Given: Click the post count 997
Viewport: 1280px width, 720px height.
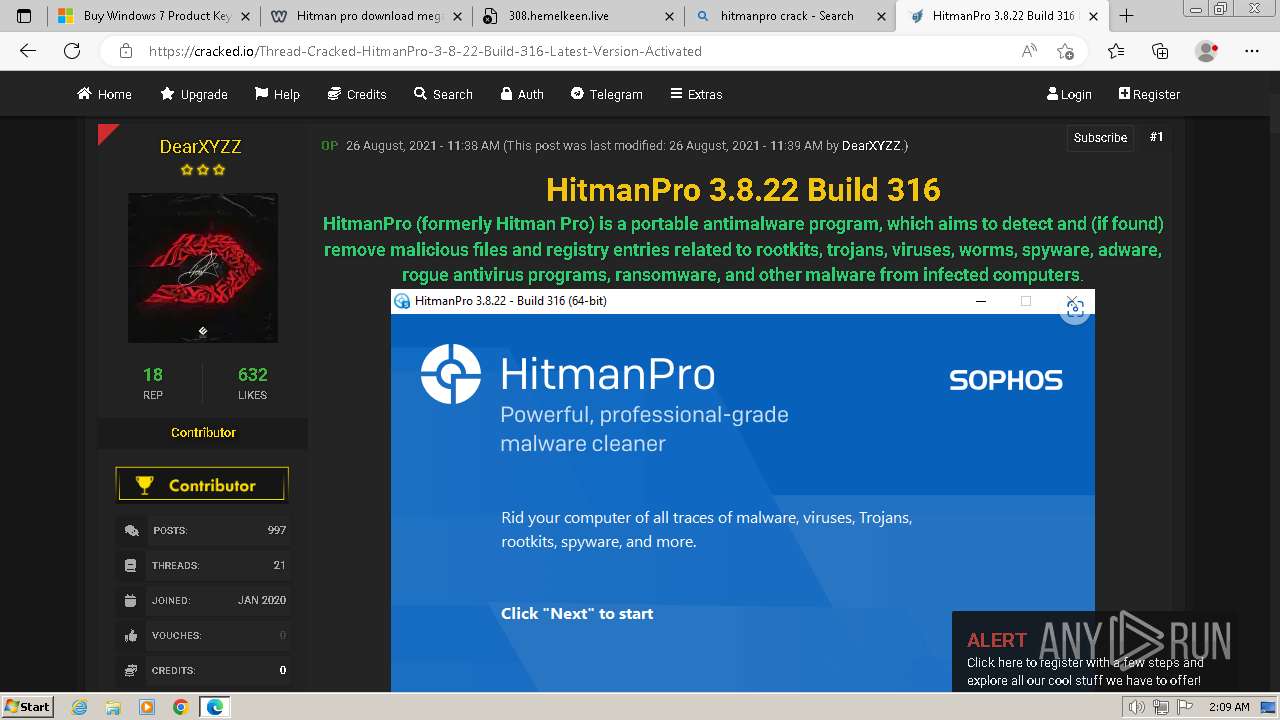Looking at the screenshot, I should (277, 530).
